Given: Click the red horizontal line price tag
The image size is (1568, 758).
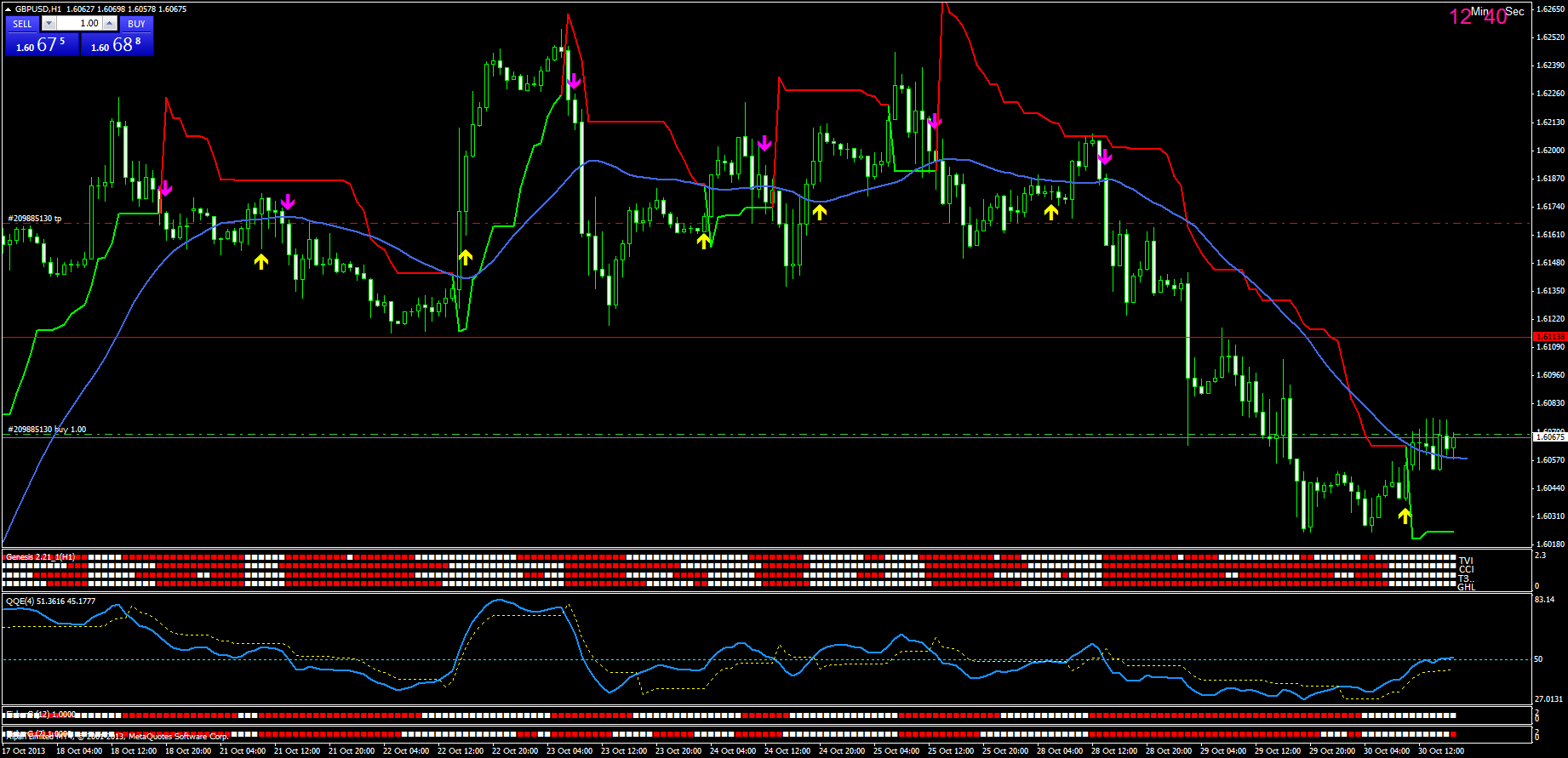Looking at the screenshot, I should 1549,337.
